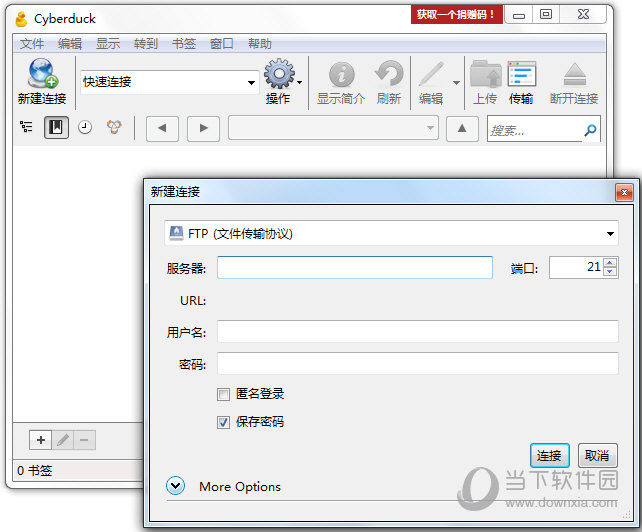This screenshot has height=532, width=642.
Task: Click the 断开连接 eject icon
Action: [x=575, y=75]
